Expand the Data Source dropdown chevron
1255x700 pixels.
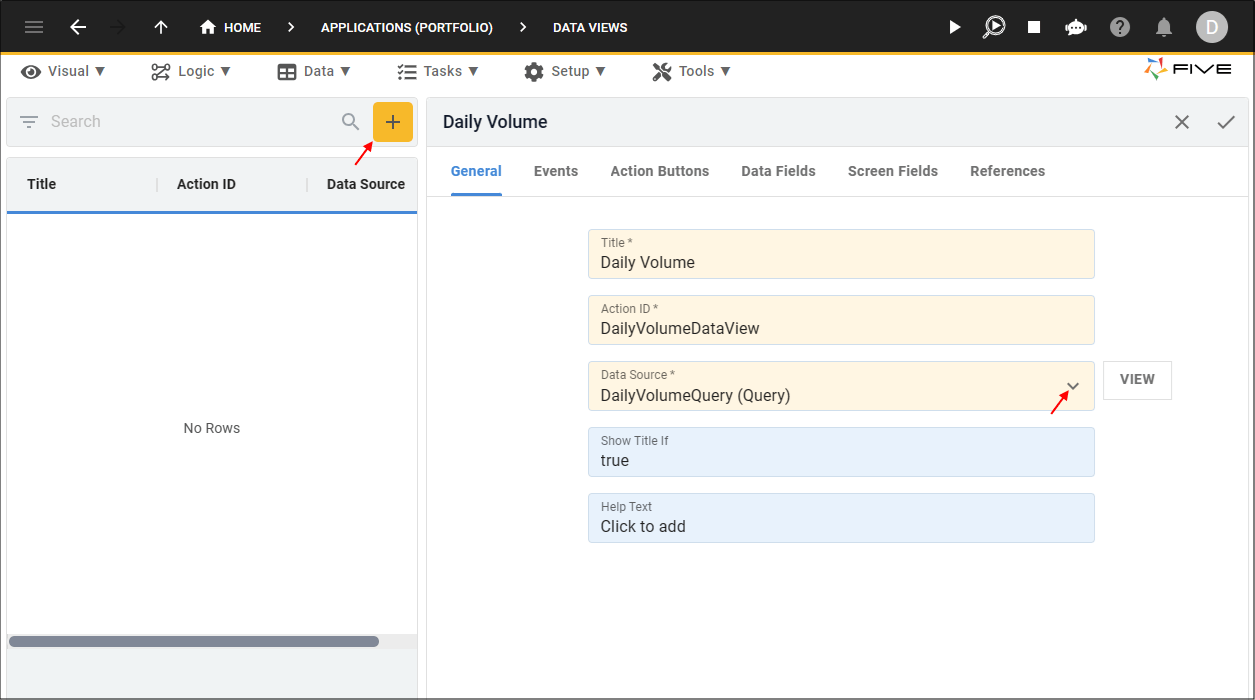pyautogui.click(x=1073, y=386)
